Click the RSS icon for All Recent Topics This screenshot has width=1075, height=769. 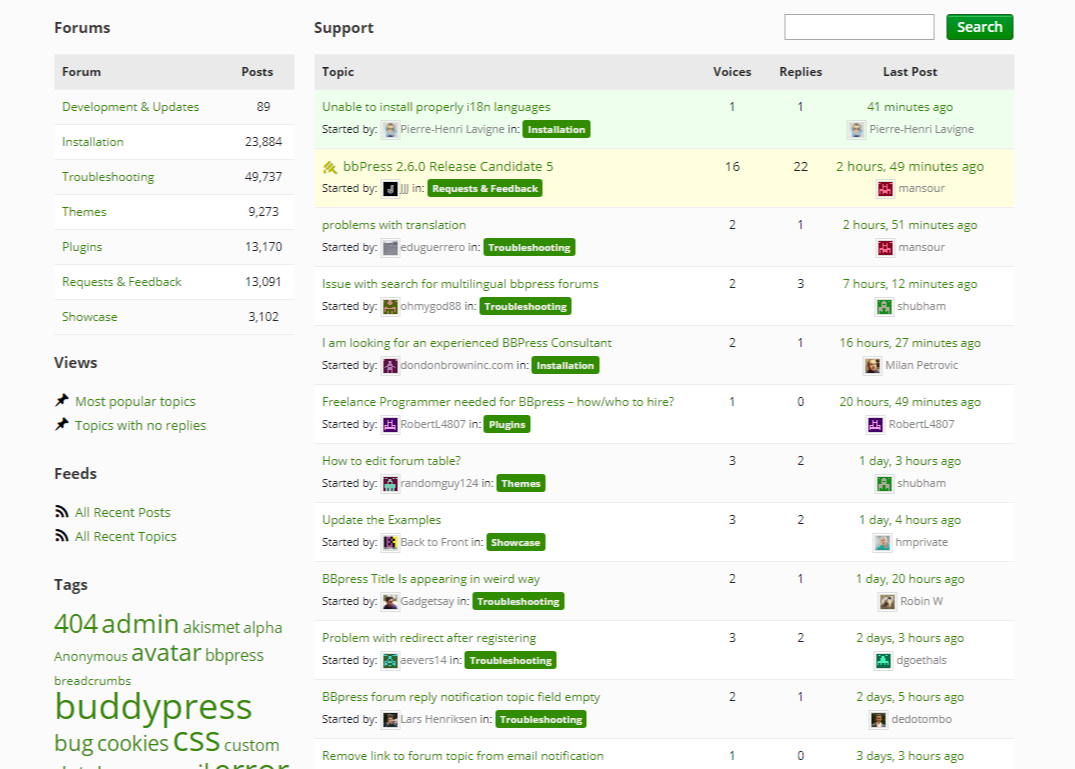point(62,535)
